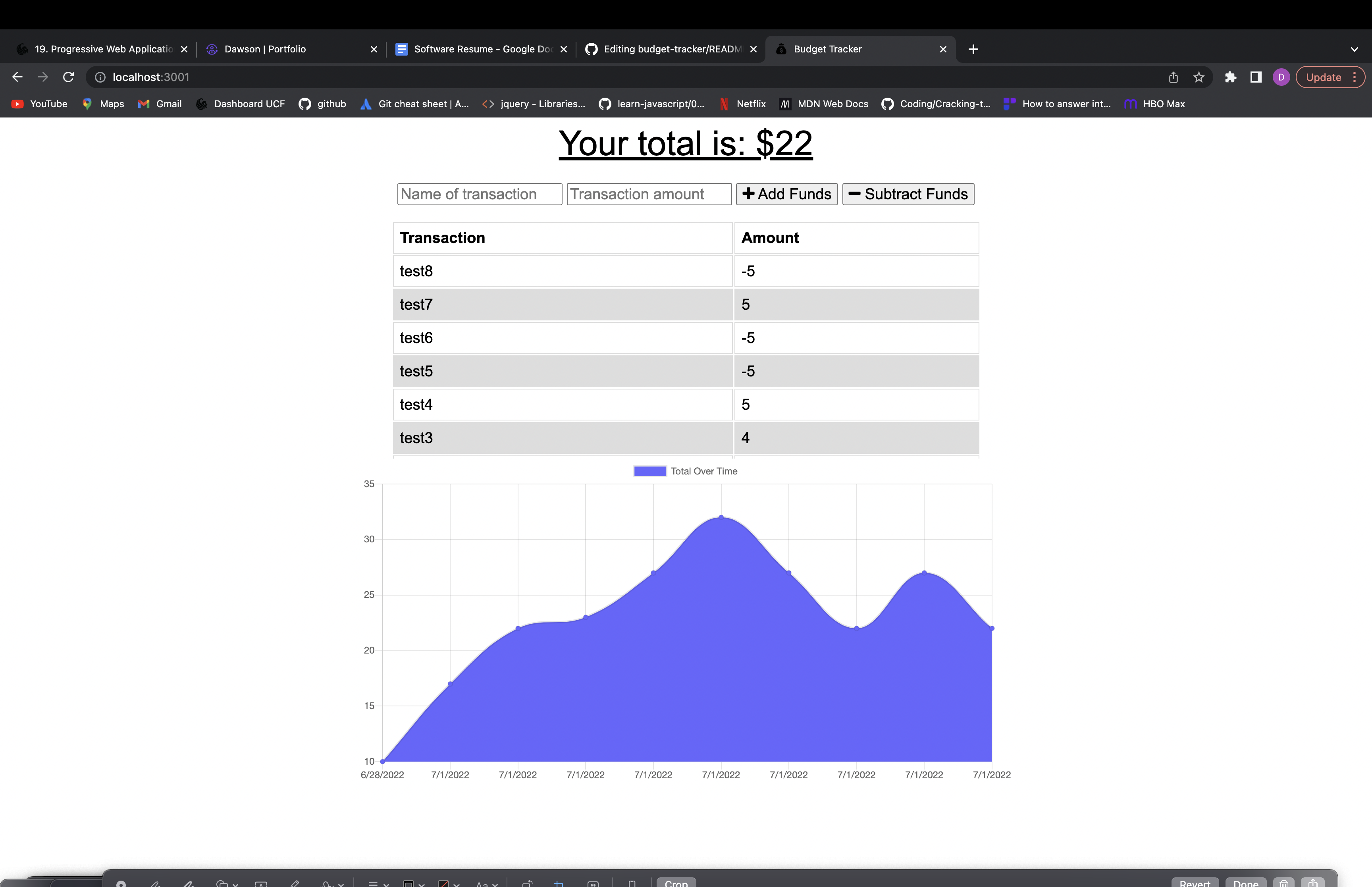The image size is (1372, 887).
Task: Share the page via the address bar share icon
Action: pos(1173,77)
